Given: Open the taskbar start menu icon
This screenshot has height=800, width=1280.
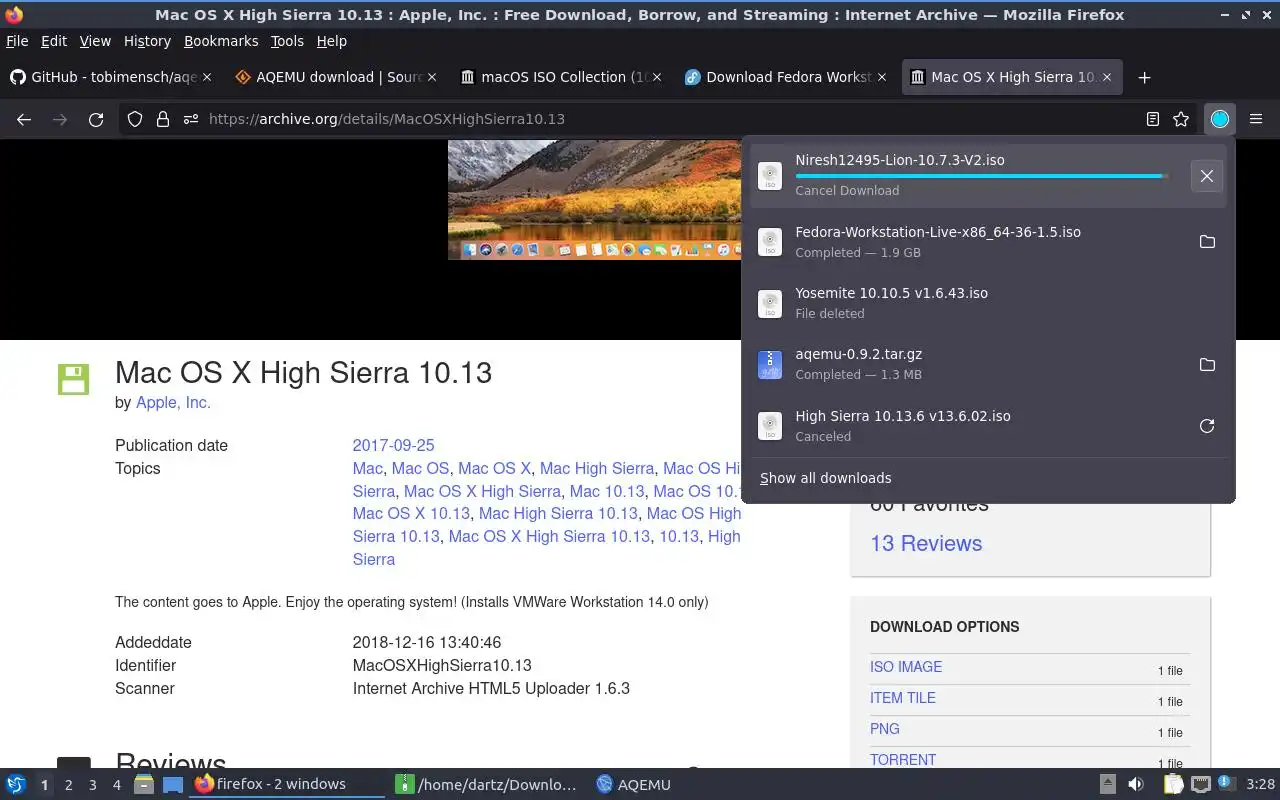Looking at the screenshot, I should [16, 785].
